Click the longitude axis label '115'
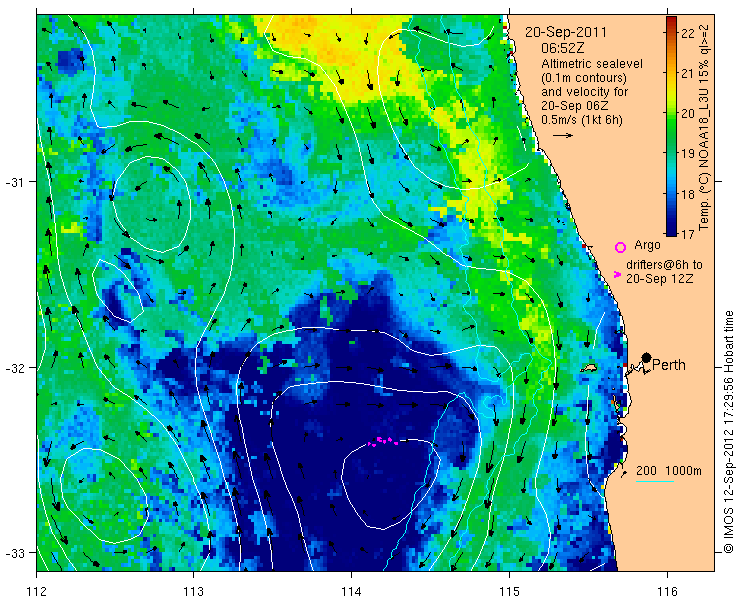Viewport: 740px width, 600px height. [509, 591]
